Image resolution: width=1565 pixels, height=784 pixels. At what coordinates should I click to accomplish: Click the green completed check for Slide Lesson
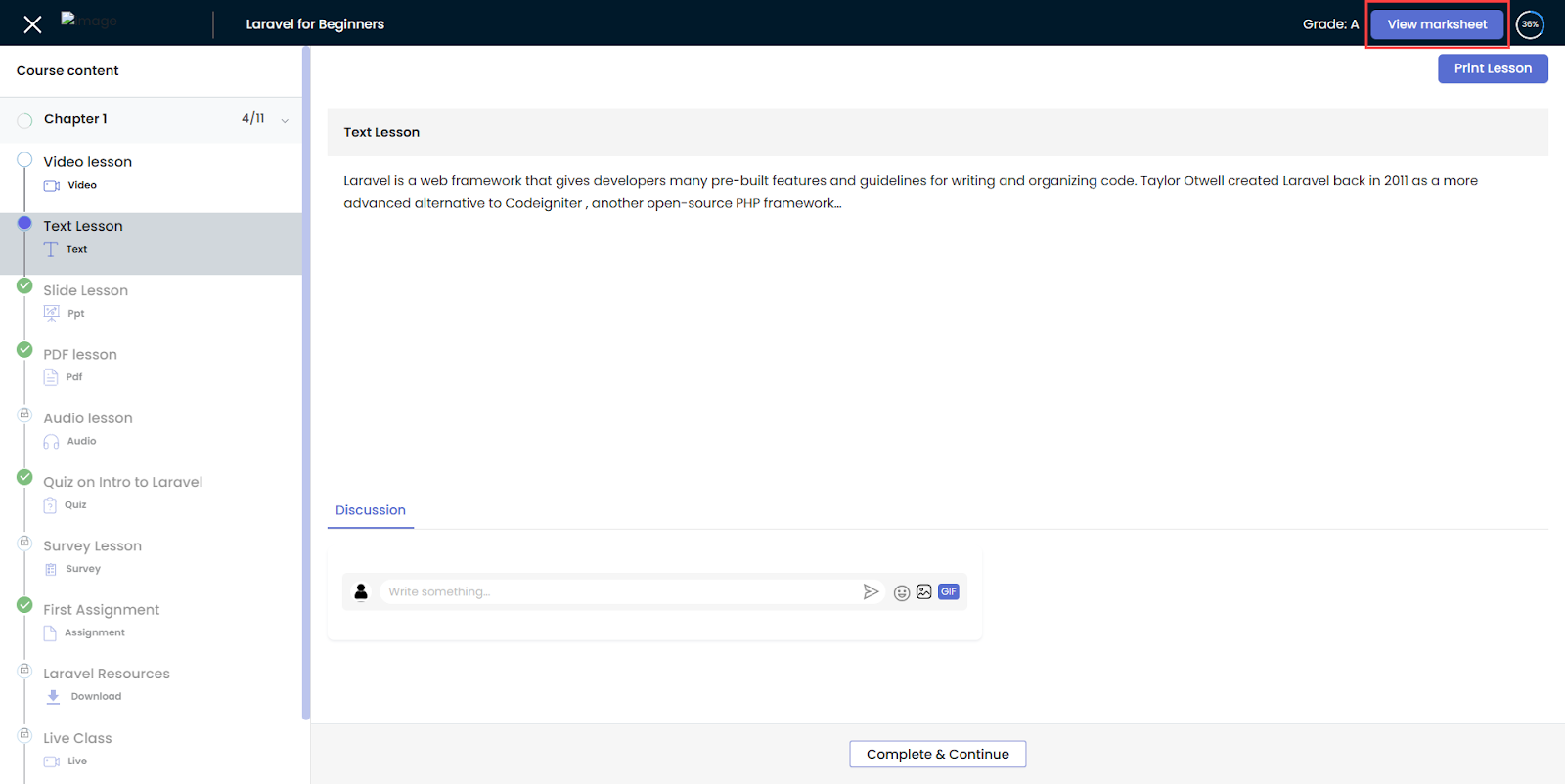(24, 285)
